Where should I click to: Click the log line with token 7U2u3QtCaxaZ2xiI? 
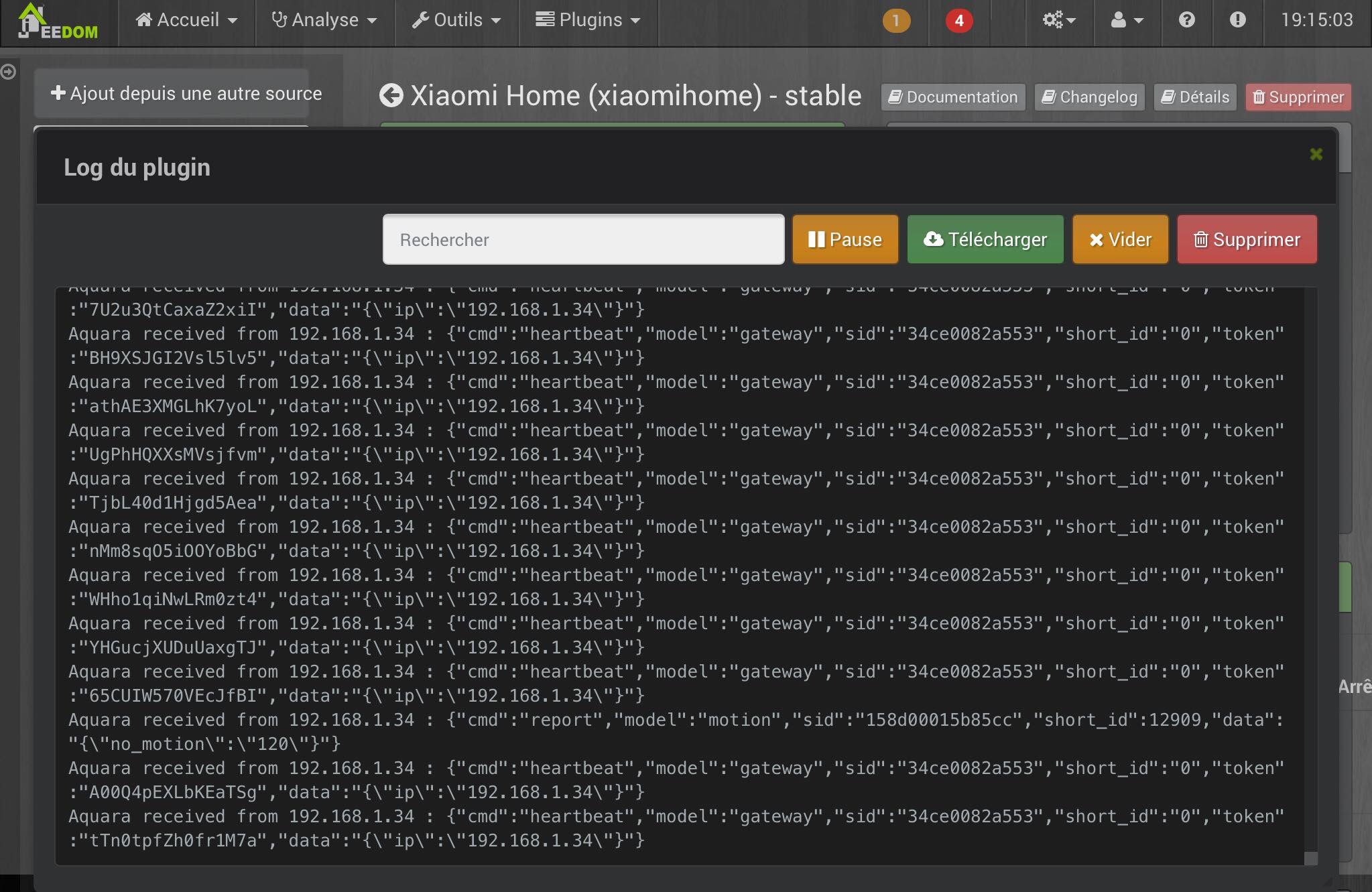click(x=357, y=310)
